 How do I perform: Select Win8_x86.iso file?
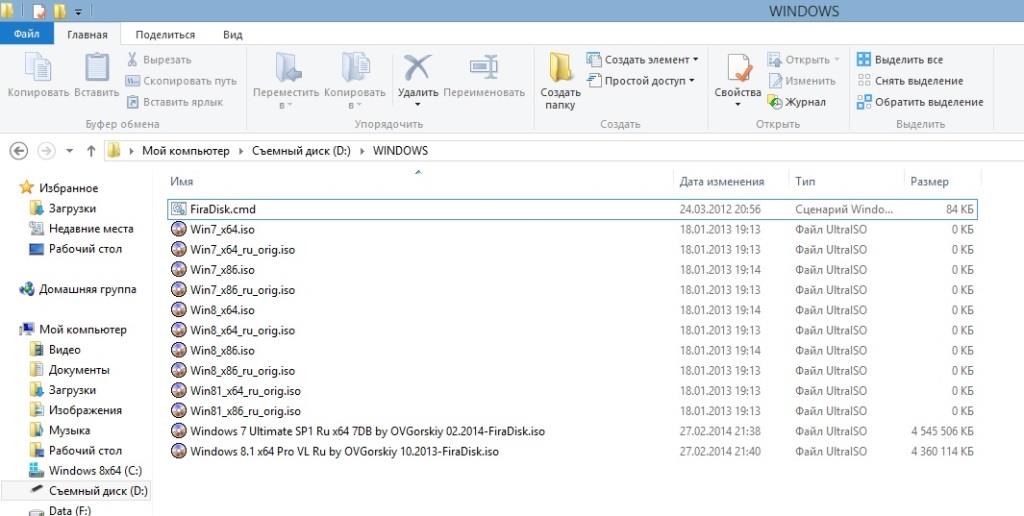[573, 351]
